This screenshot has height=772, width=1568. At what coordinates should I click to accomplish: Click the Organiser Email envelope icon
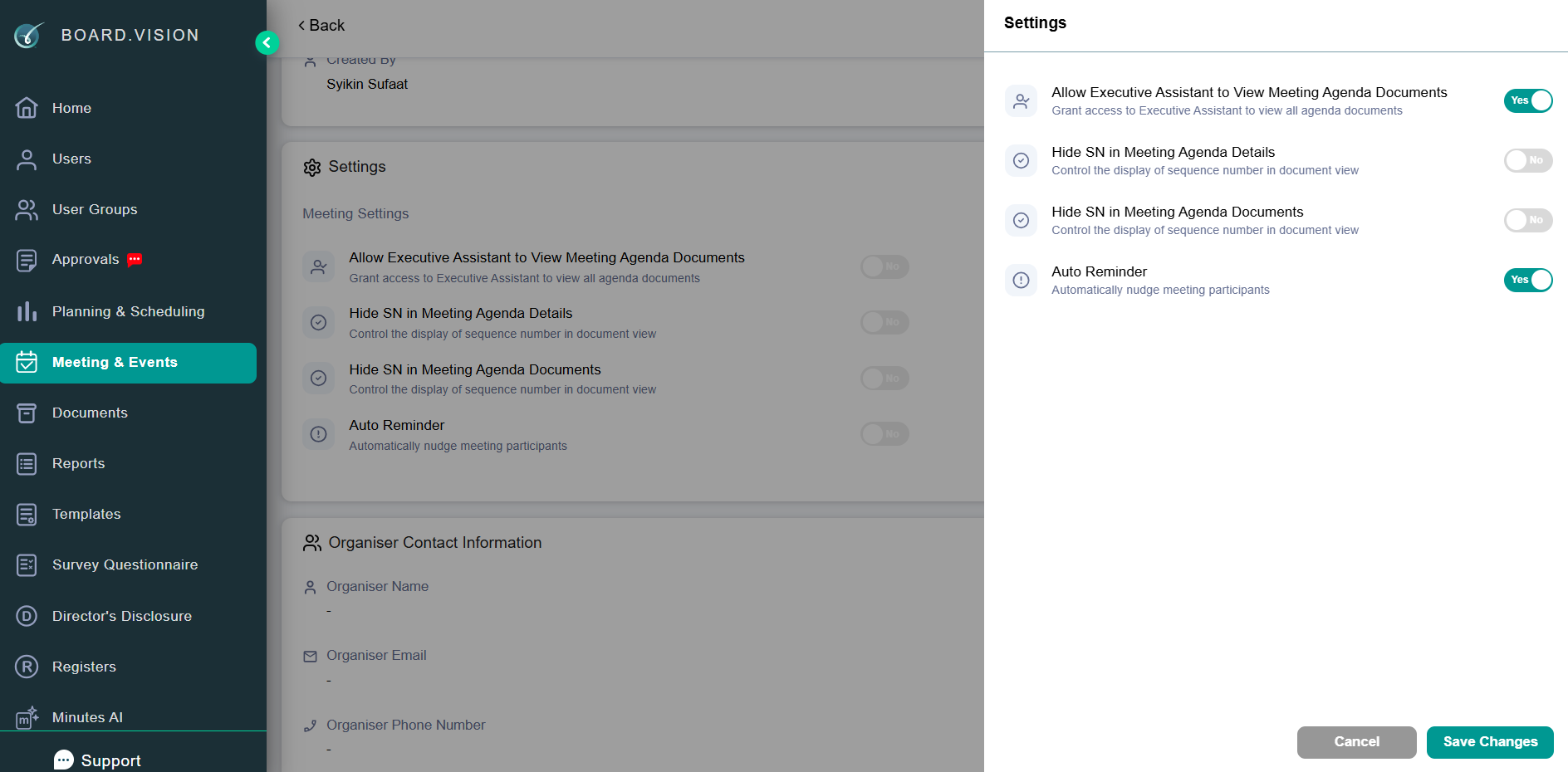click(311, 657)
